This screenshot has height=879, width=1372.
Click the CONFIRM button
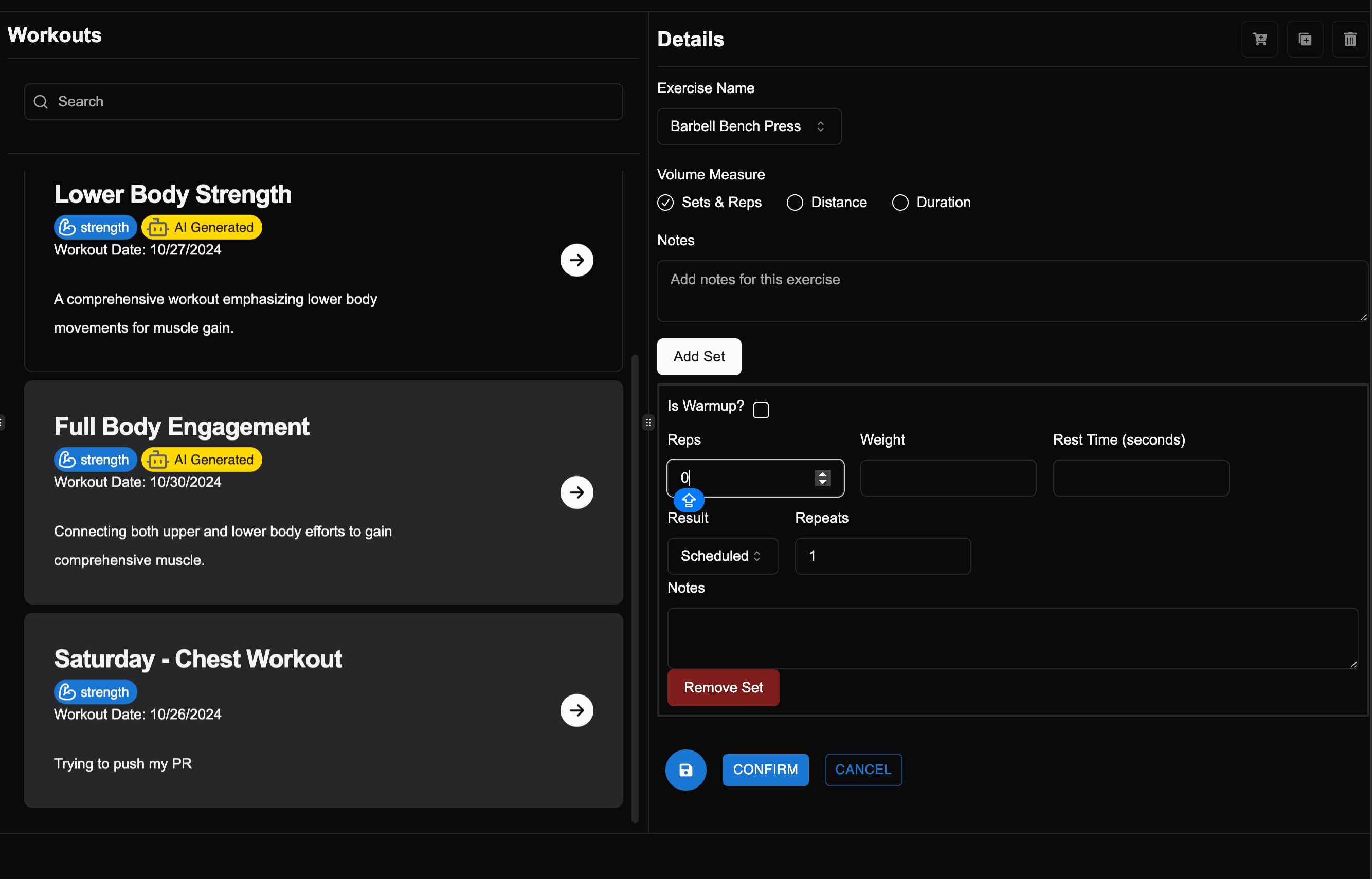tap(765, 770)
